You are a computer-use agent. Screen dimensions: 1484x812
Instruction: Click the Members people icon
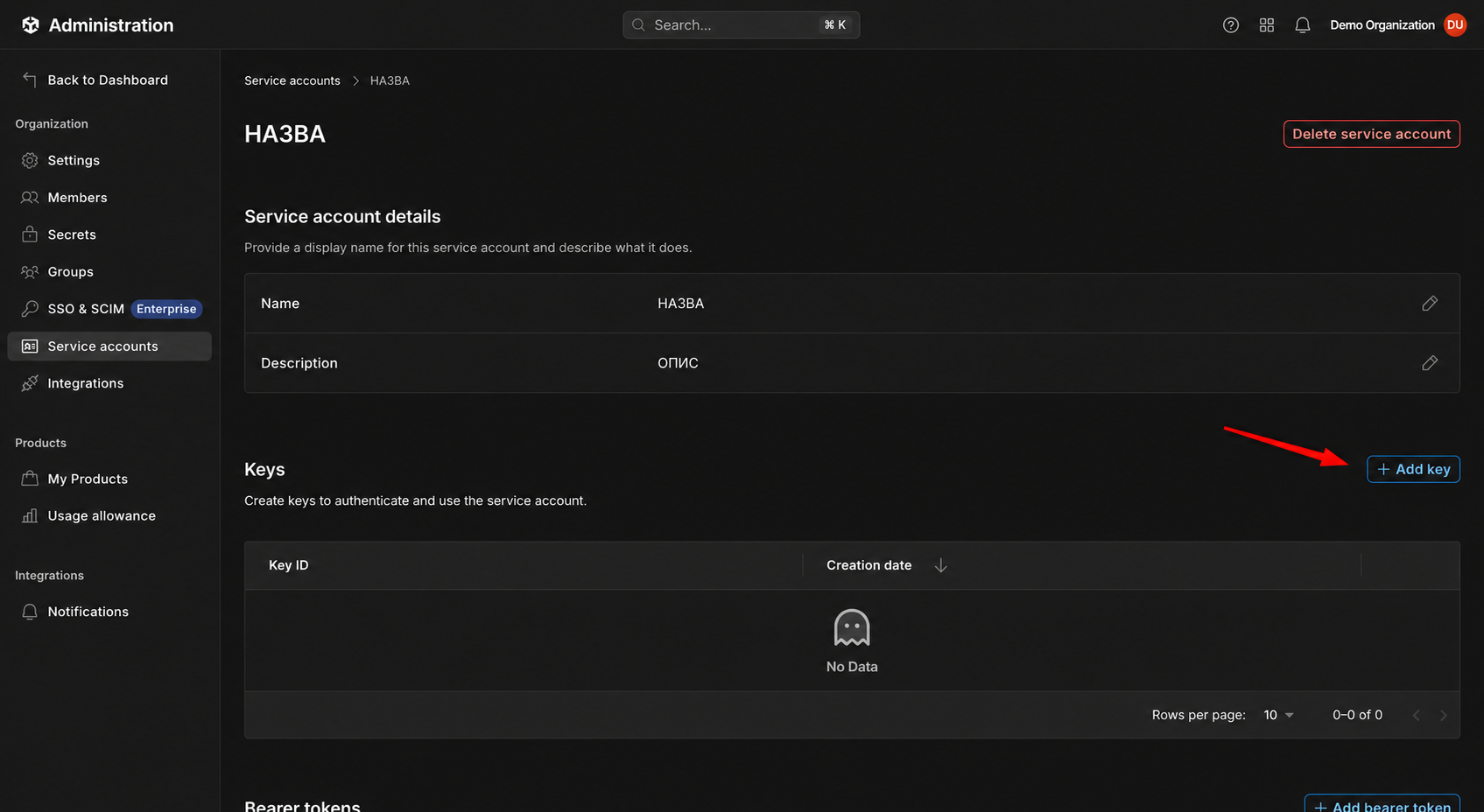tap(30, 198)
